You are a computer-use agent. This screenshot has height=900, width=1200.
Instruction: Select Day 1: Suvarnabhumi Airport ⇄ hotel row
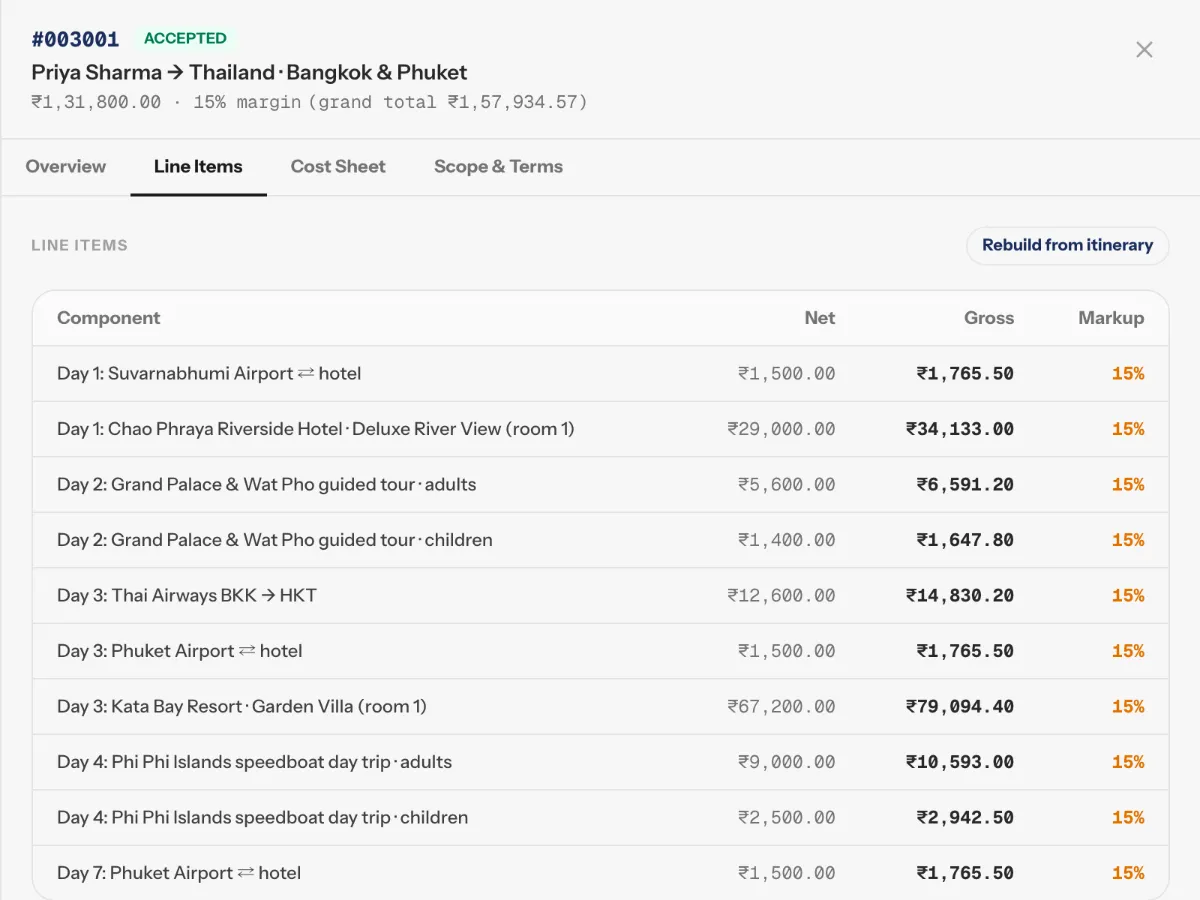click(600, 374)
